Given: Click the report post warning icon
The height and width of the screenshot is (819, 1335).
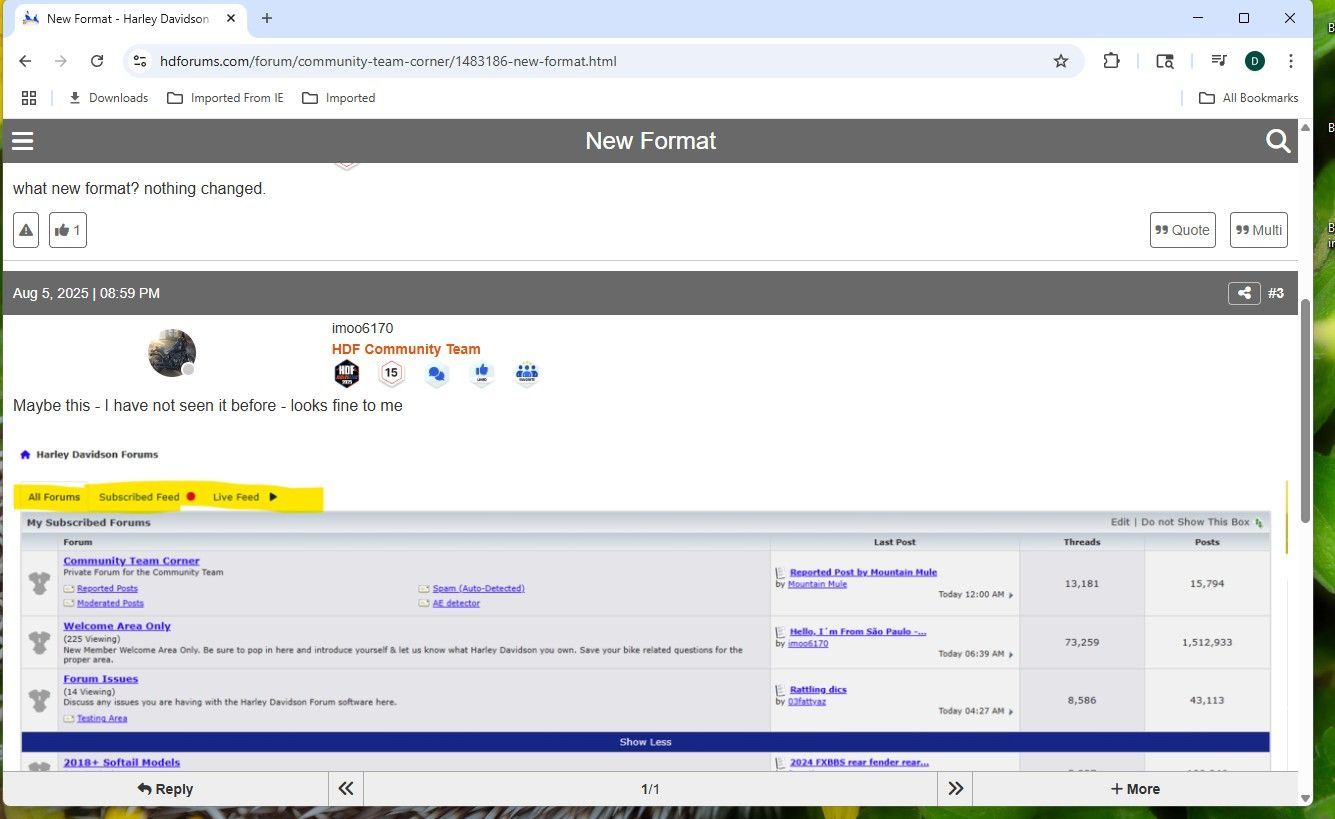Looking at the screenshot, I should click(26, 230).
